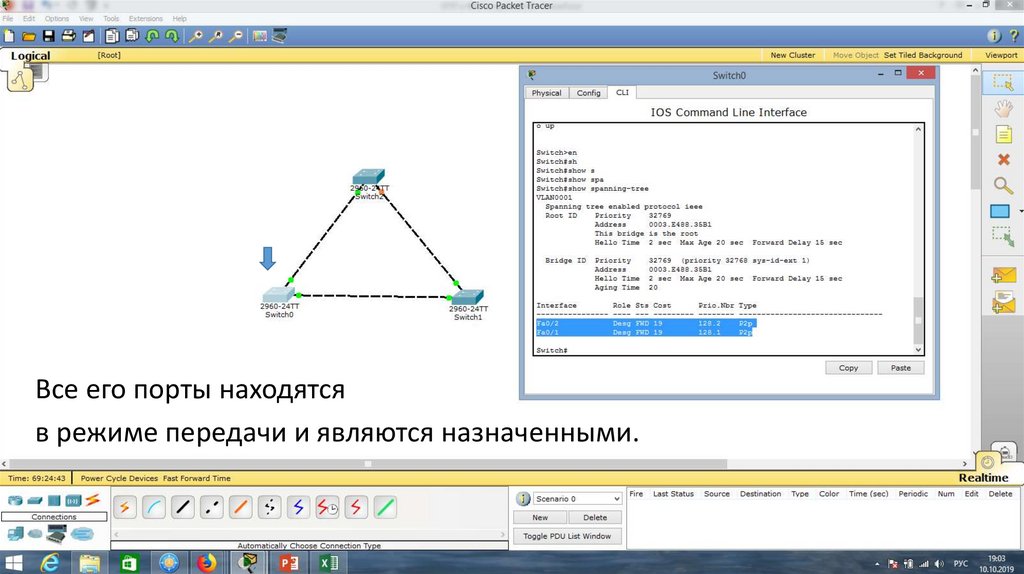Switch to Physical tab in Switch0
This screenshot has height=574, width=1024.
pyautogui.click(x=547, y=93)
